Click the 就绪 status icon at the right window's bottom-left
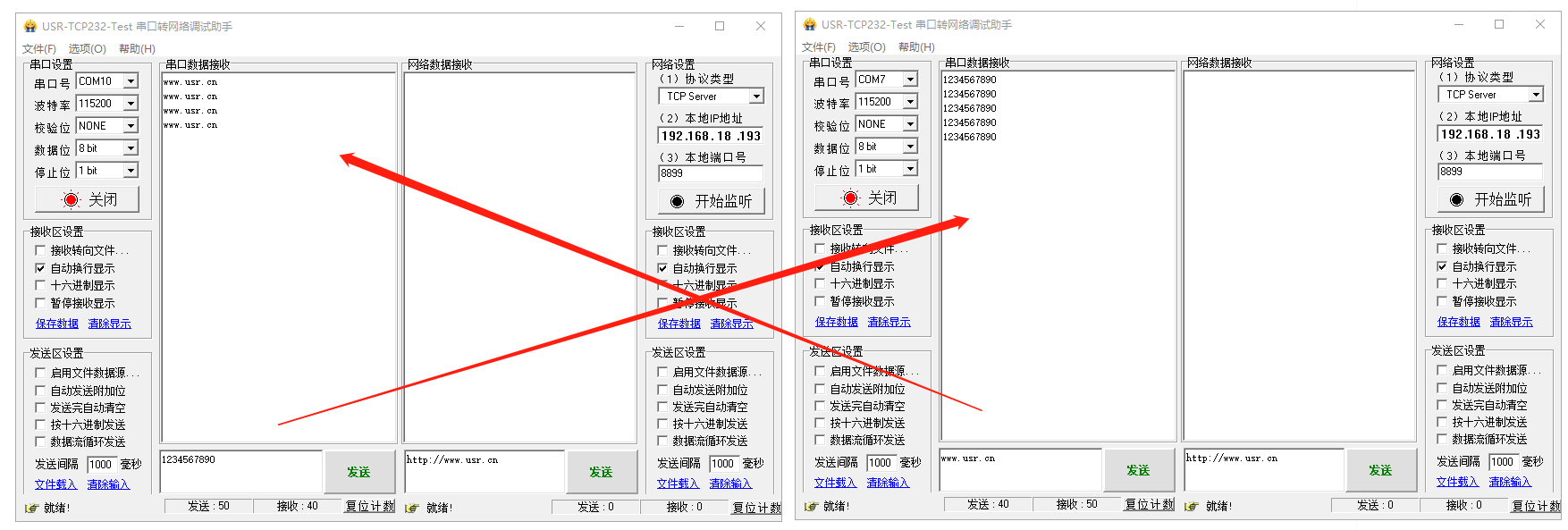Viewport: 1568px width, 530px height. [x=812, y=506]
